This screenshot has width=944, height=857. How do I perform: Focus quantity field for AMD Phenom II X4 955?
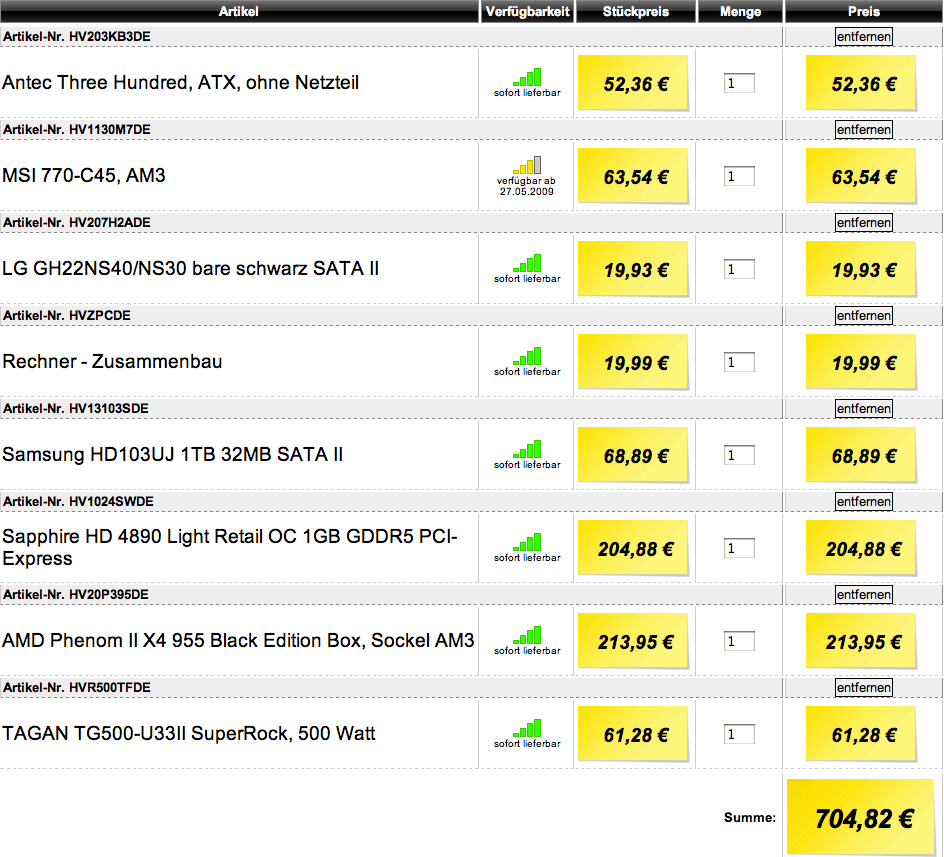coord(739,641)
